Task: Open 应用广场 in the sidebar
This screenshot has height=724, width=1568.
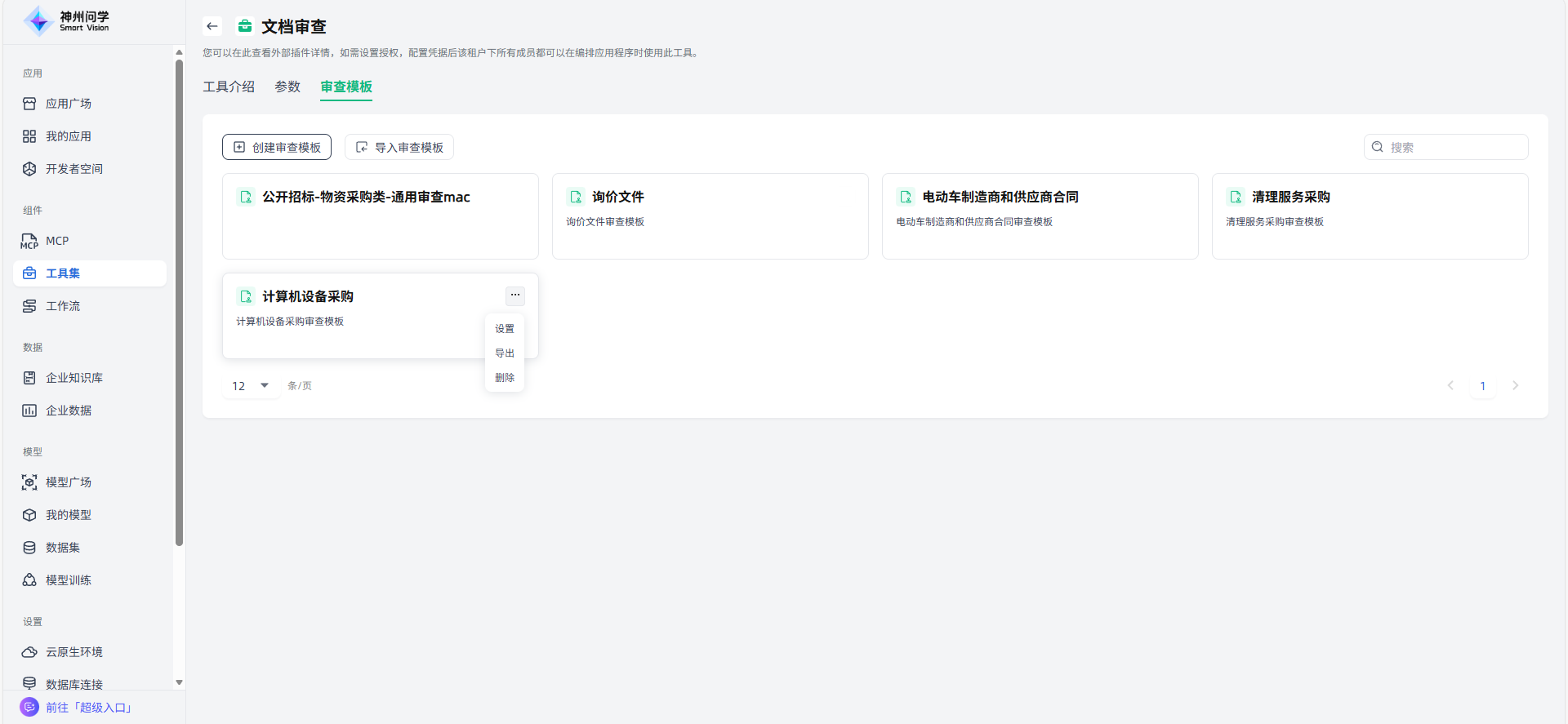Action: pos(69,104)
